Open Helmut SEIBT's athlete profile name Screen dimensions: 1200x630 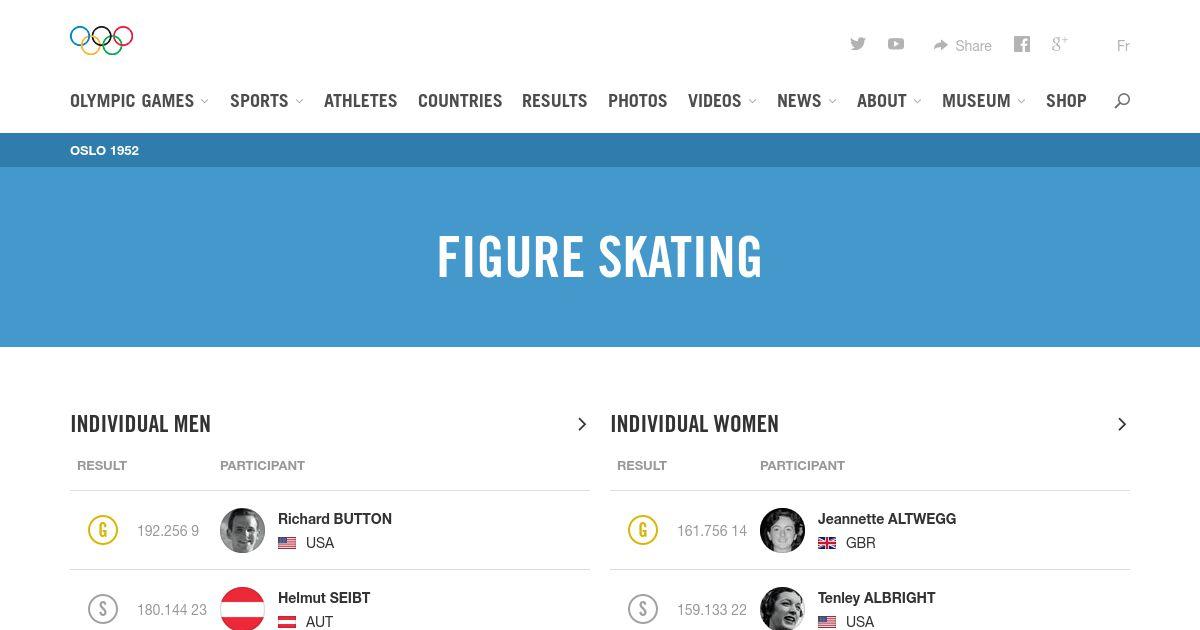(324, 598)
